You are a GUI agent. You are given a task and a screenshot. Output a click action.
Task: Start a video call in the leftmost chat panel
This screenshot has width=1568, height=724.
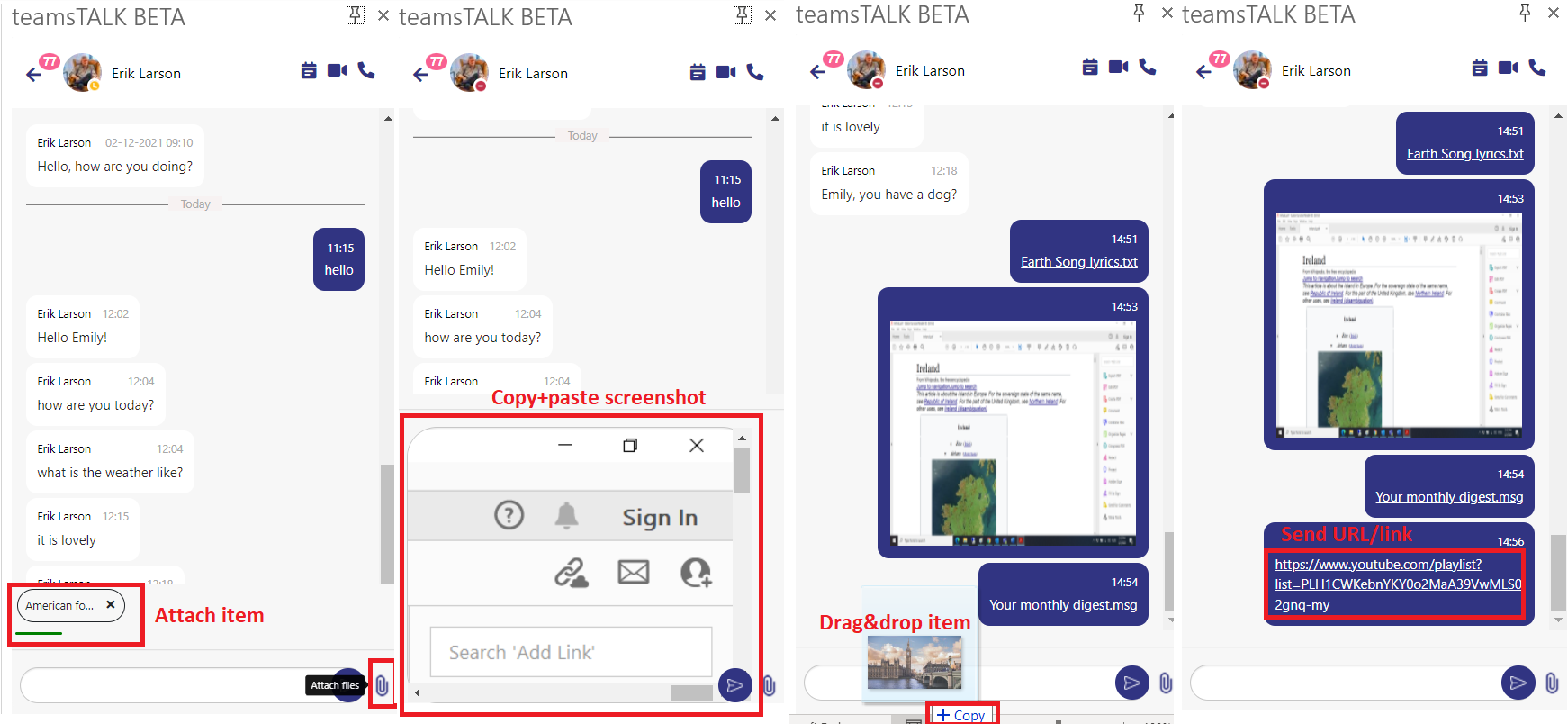tap(338, 70)
